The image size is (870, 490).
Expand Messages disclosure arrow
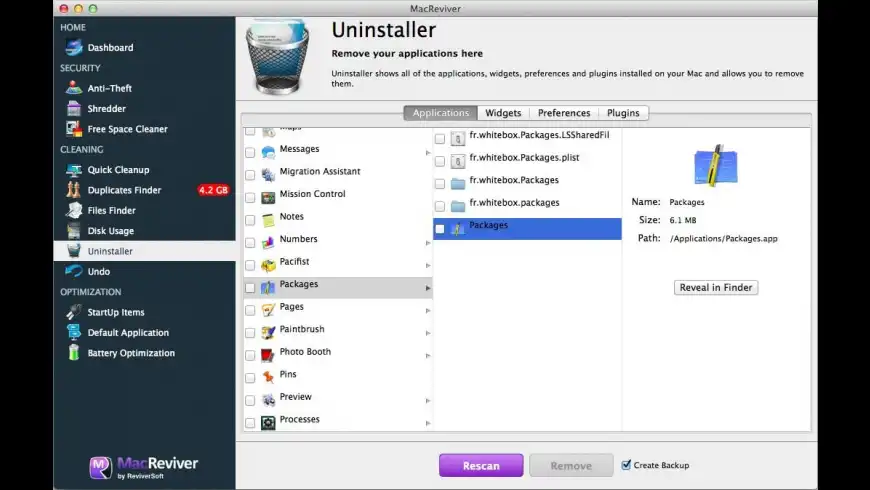coord(428,153)
